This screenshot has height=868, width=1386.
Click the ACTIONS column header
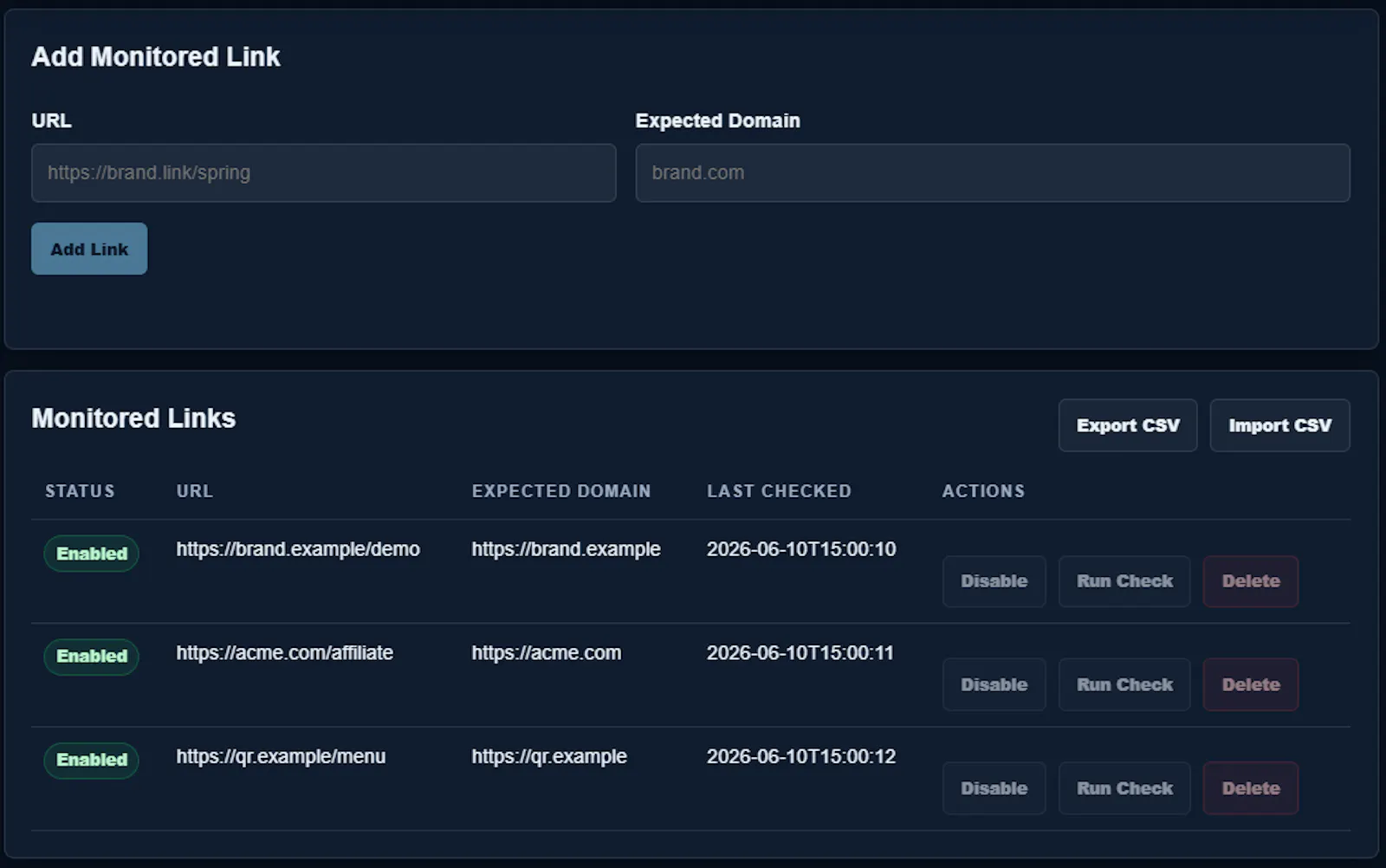(983, 491)
